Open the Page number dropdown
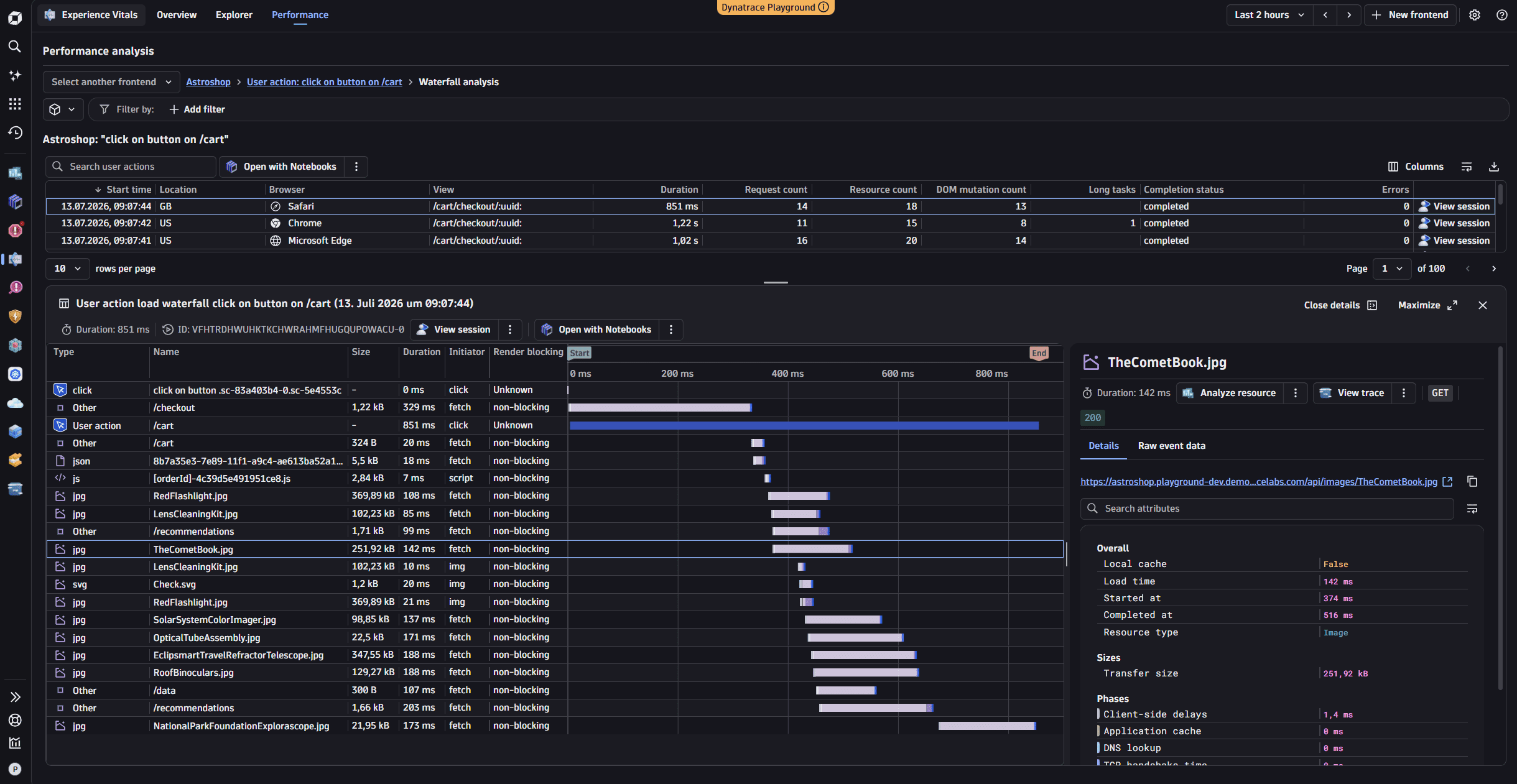 point(1392,269)
